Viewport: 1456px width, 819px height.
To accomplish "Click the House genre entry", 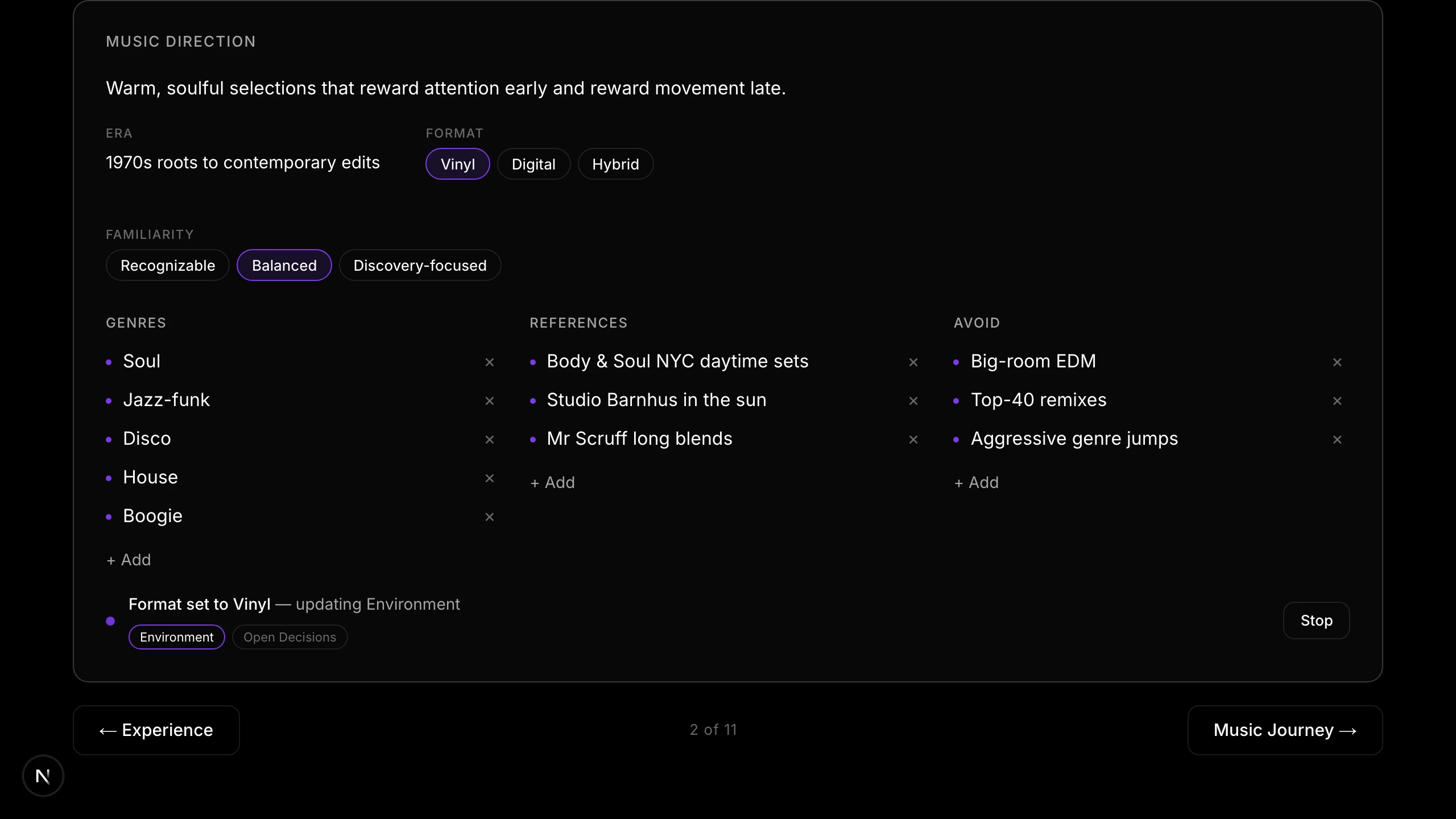I will pos(150,477).
